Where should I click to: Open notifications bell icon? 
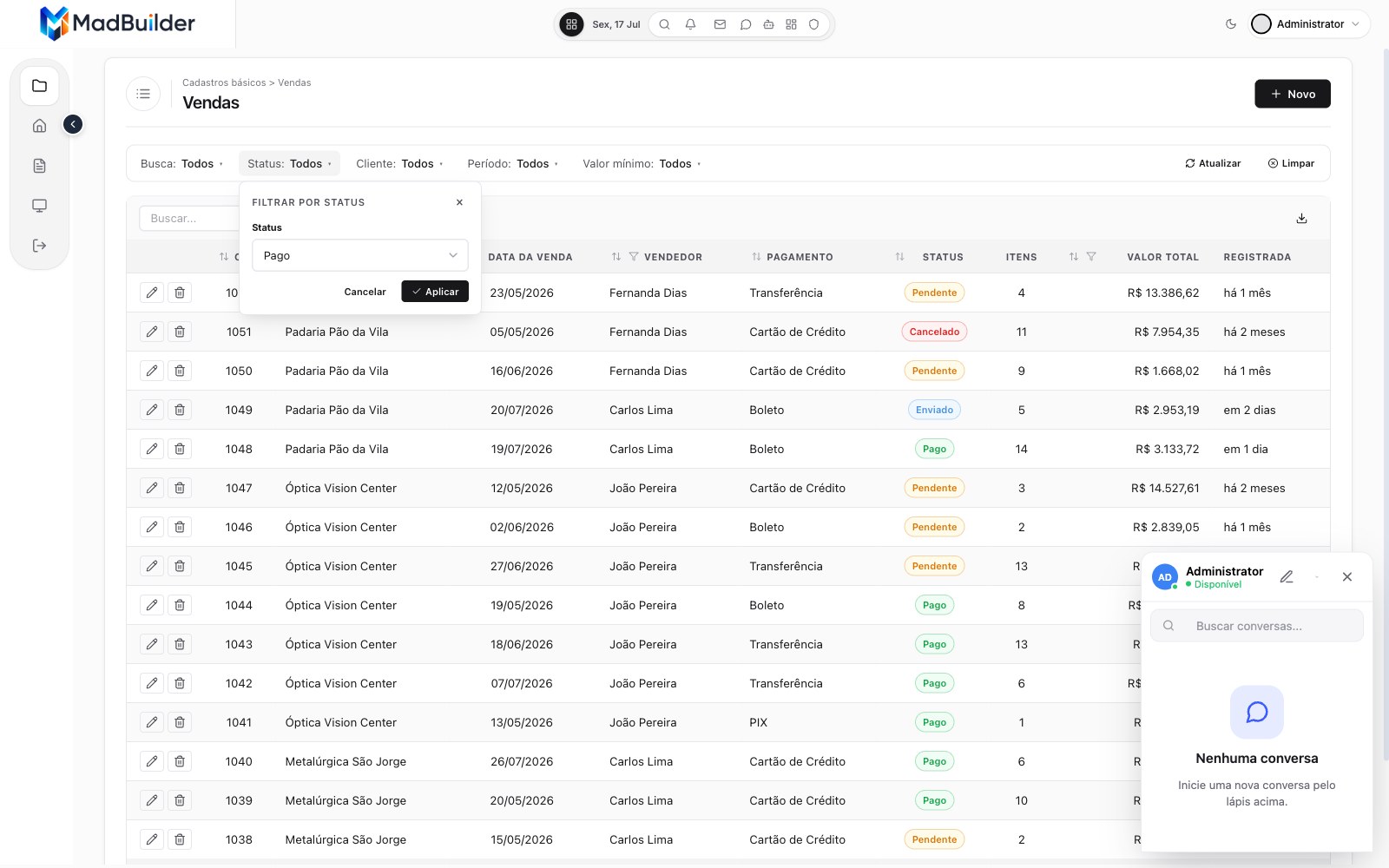[x=690, y=24]
